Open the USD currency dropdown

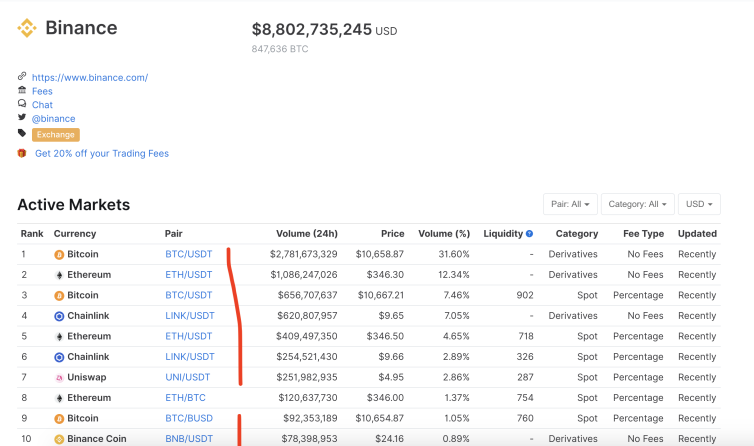tap(699, 204)
